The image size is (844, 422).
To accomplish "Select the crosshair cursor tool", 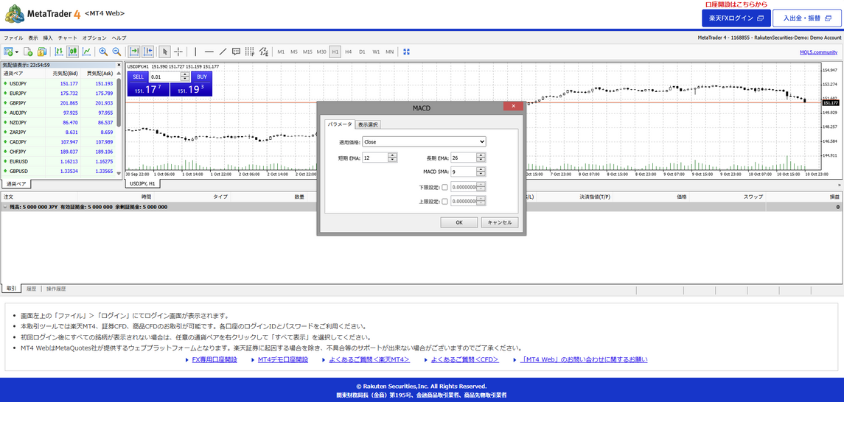I will click(x=179, y=51).
